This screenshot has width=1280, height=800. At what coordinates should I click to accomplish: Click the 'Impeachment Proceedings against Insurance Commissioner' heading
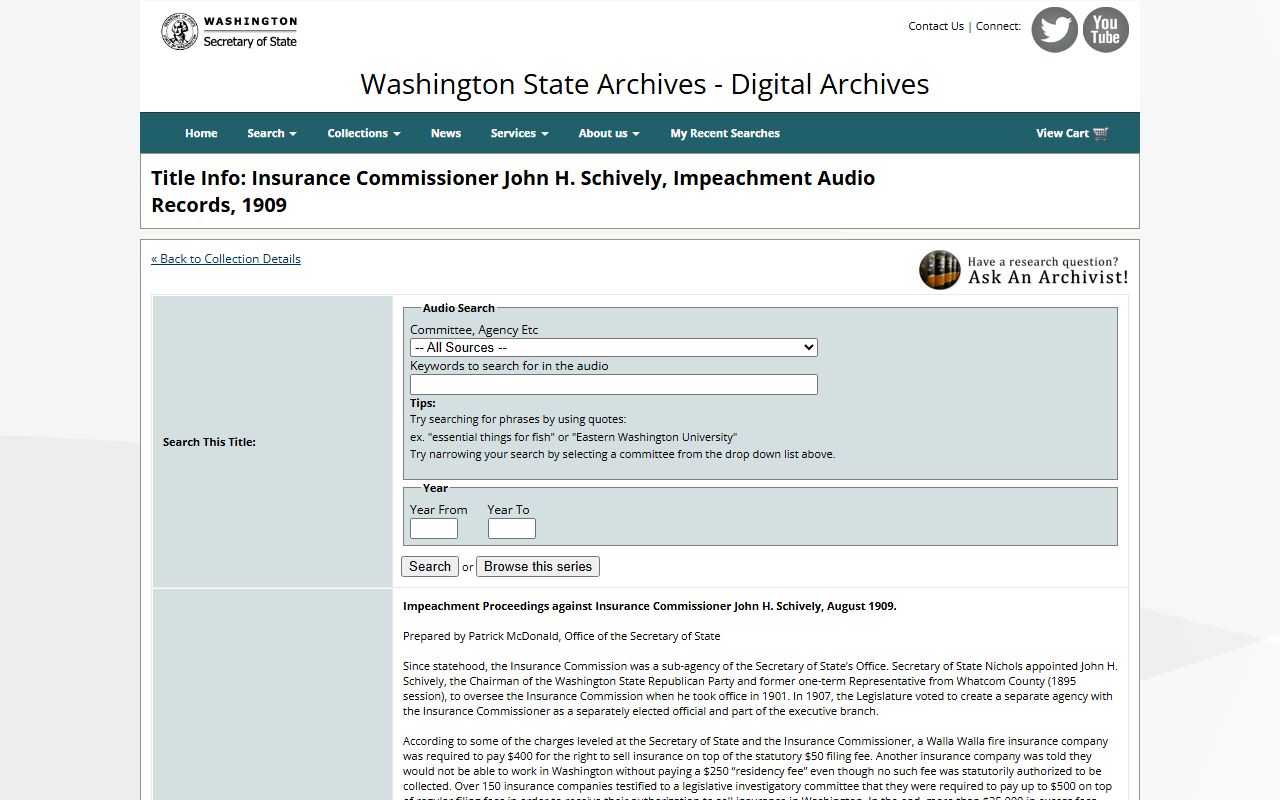[x=650, y=606]
